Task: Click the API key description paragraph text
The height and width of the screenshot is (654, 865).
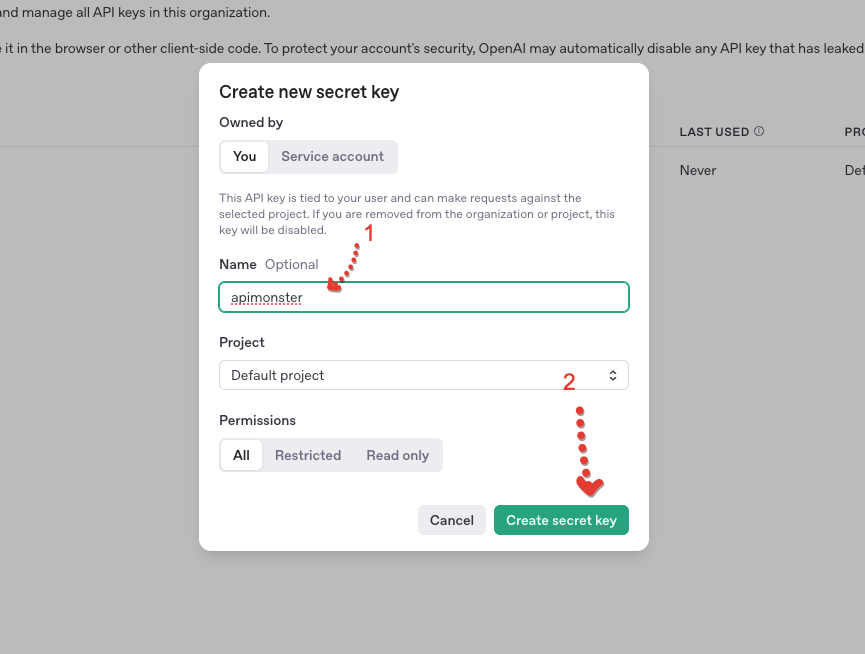Action: 417,214
